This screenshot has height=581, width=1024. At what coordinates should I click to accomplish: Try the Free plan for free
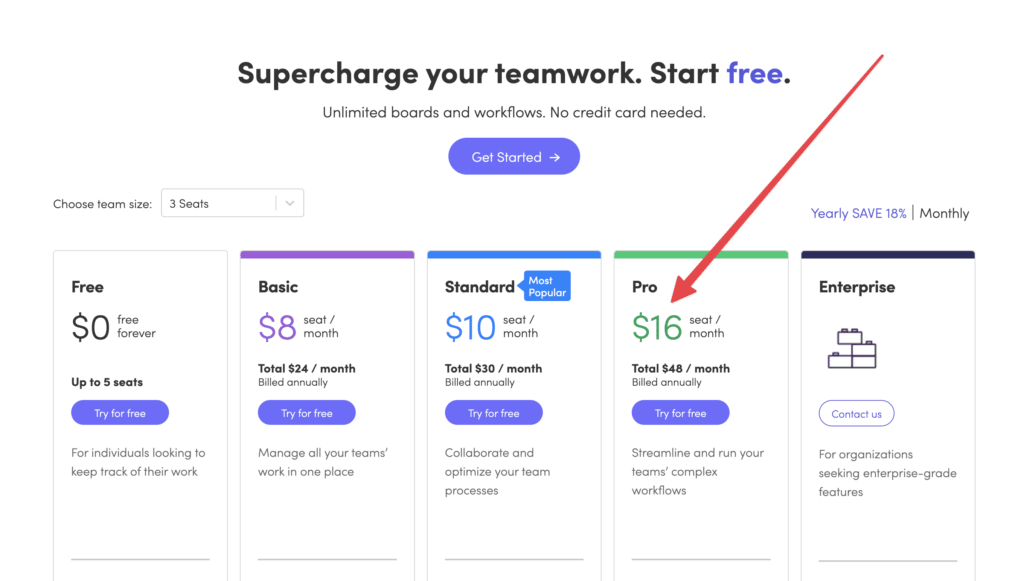click(120, 413)
